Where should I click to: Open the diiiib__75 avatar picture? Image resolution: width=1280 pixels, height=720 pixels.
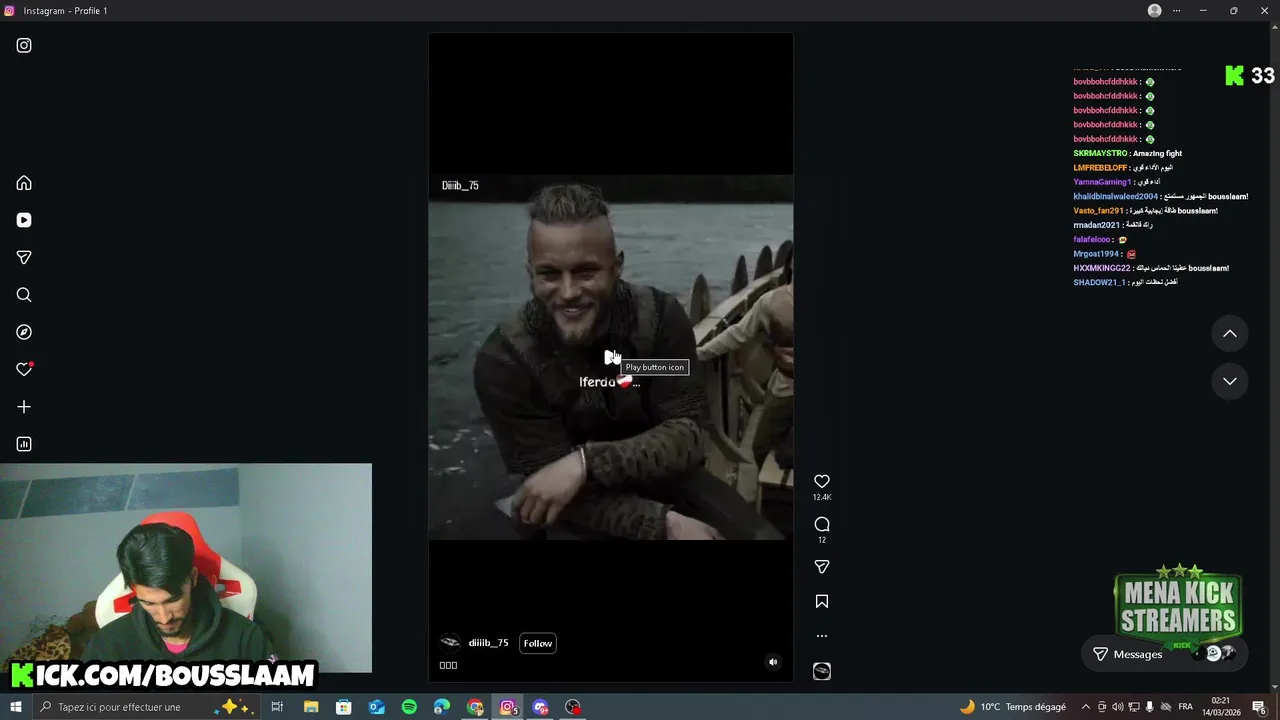point(451,643)
